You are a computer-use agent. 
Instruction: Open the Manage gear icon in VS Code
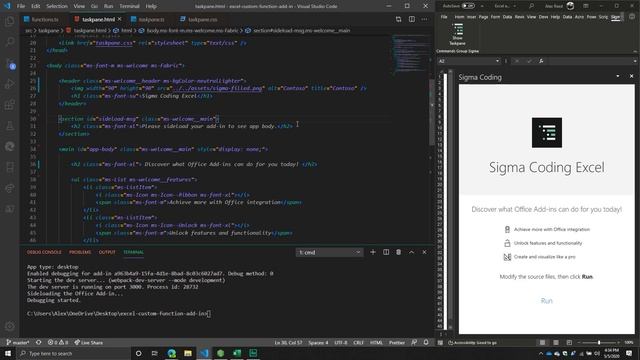(10, 326)
